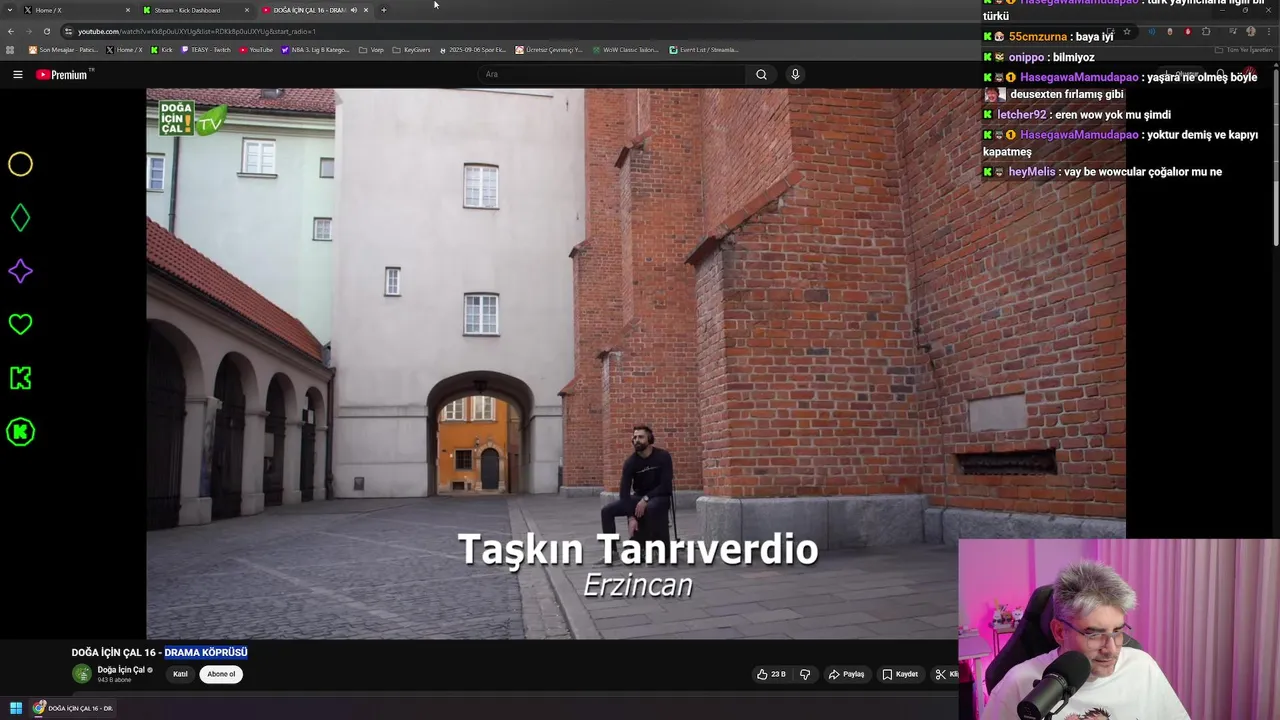Click the YouTube search magnifier button
Image resolution: width=1280 pixels, height=720 pixels.
tap(761, 74)
